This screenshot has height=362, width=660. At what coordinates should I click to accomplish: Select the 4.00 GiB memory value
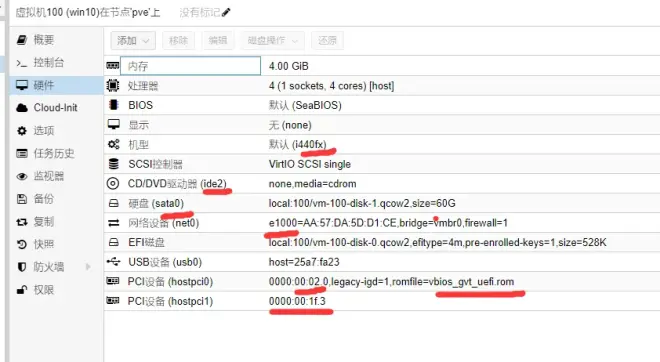point(289,66)
